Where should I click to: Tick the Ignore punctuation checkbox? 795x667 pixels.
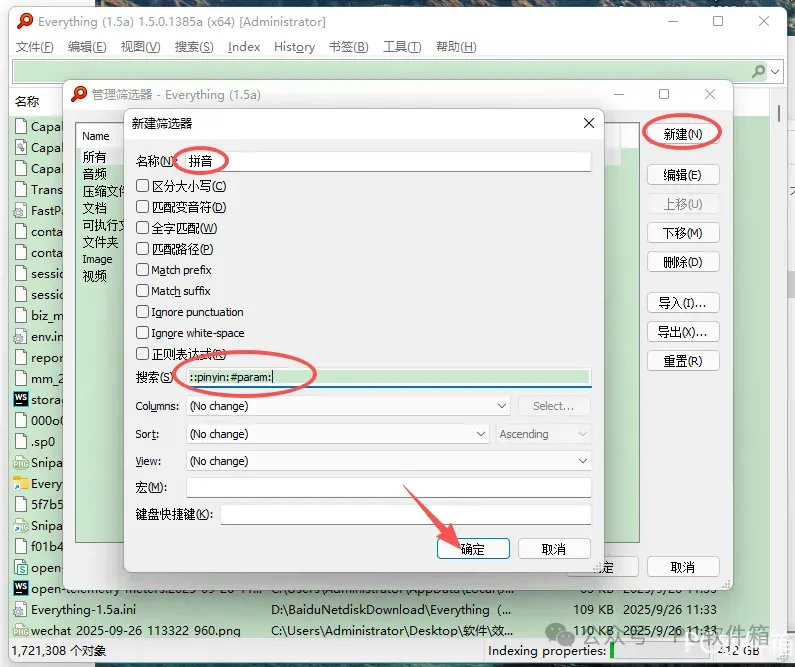[x=142, y=312]
